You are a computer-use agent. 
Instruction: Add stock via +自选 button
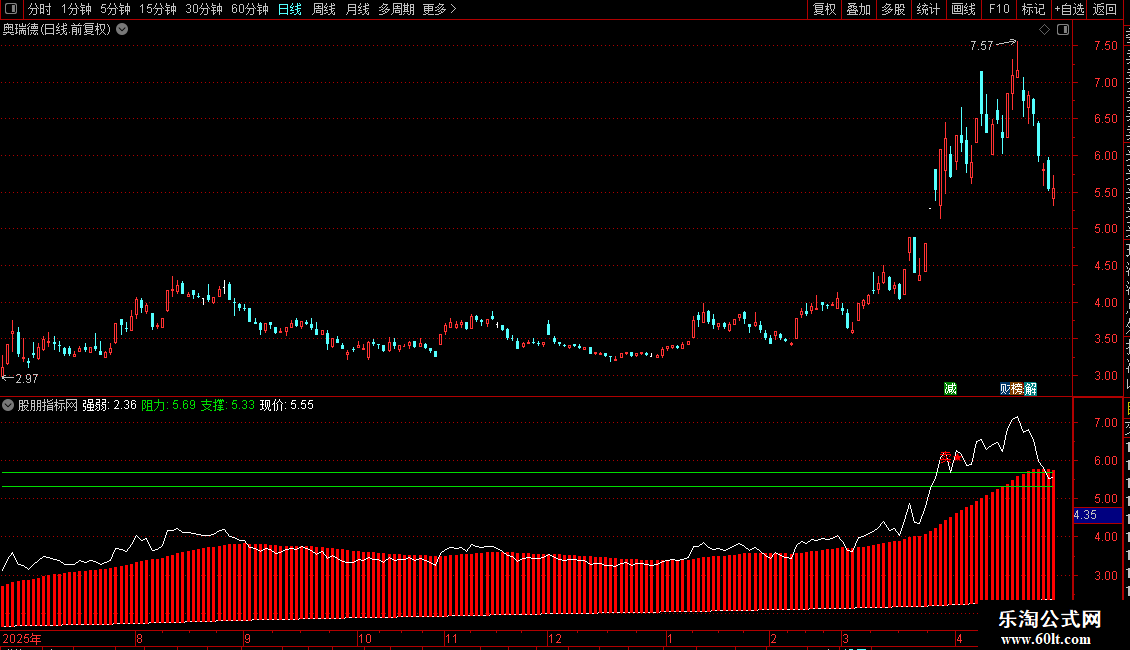tap(1069, 9)
